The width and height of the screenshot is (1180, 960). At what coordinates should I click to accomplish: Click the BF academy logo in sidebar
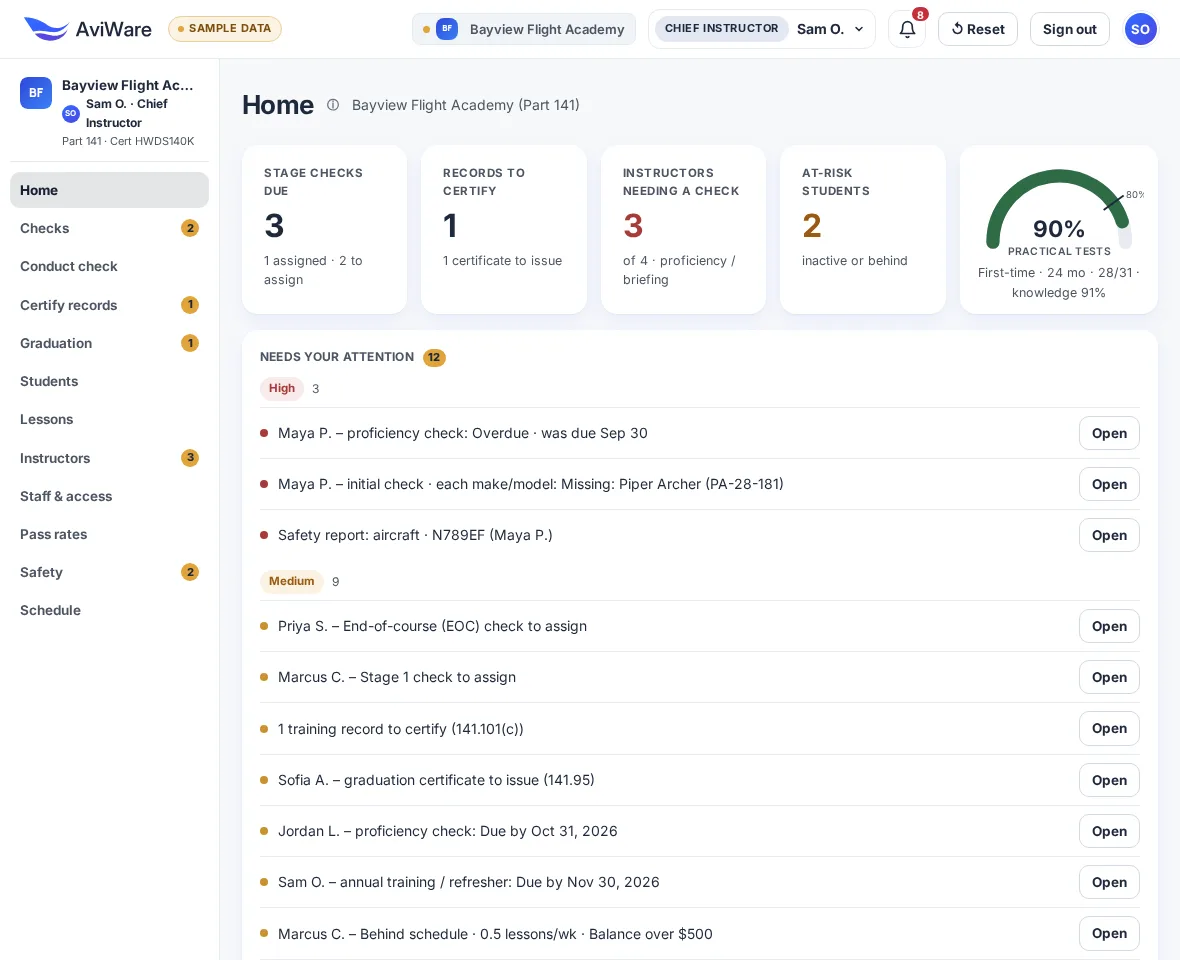click(x=36, y=93)
